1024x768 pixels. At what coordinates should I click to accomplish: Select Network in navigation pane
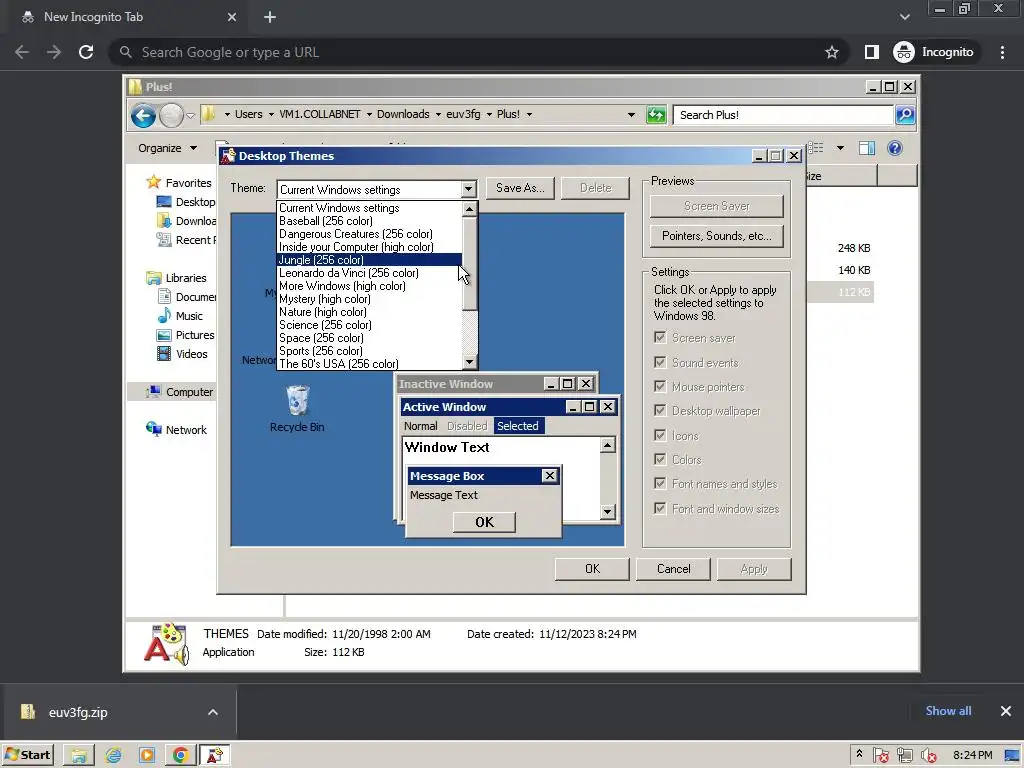(x=185, y=430)
